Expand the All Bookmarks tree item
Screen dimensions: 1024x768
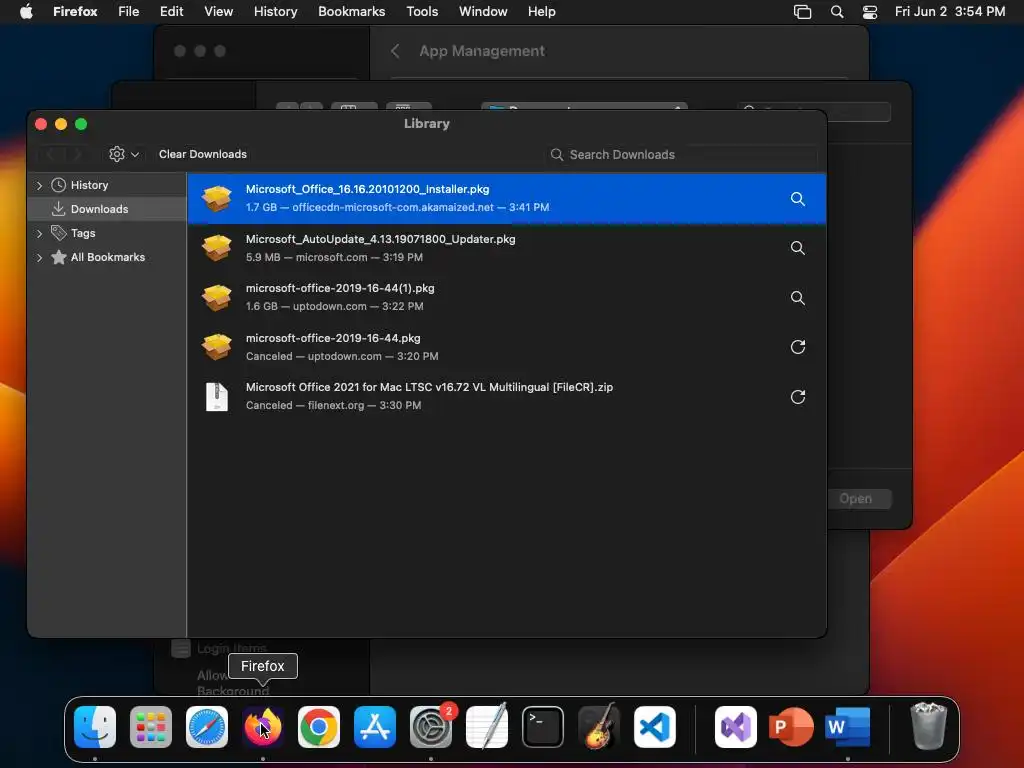click(x=39, y=257)
